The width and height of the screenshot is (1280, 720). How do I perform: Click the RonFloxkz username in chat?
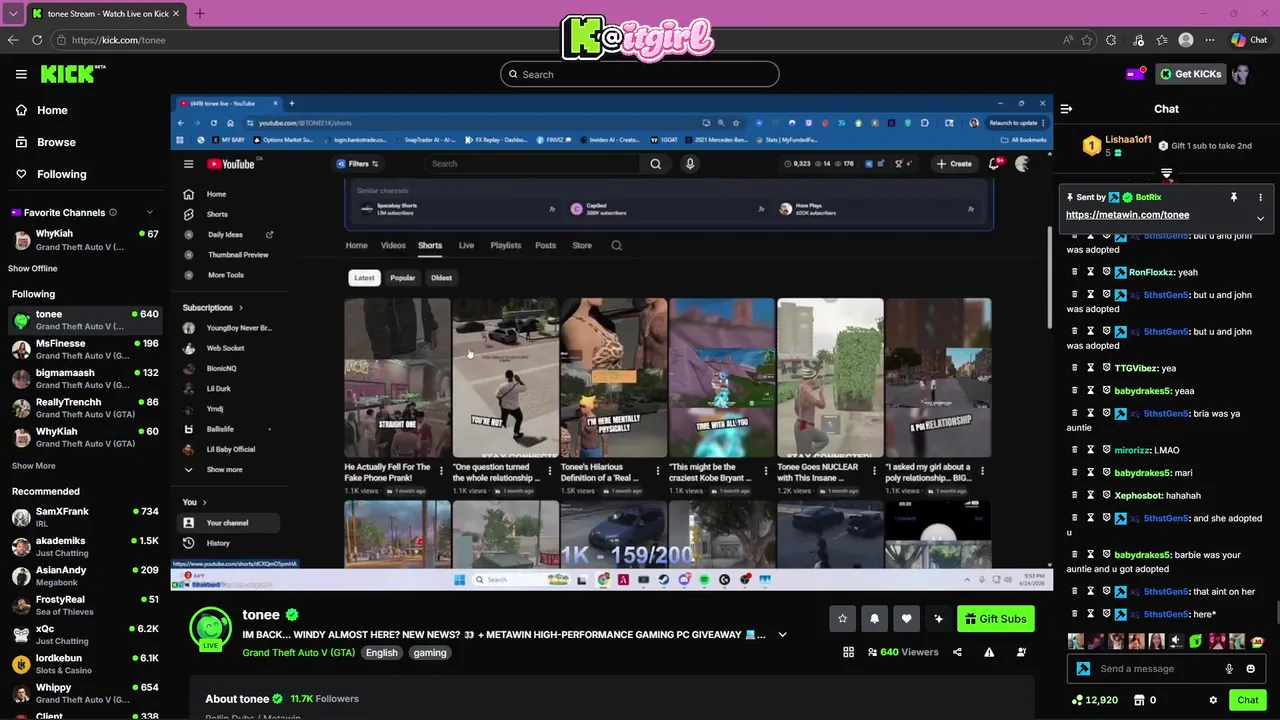pos(1151,272)
